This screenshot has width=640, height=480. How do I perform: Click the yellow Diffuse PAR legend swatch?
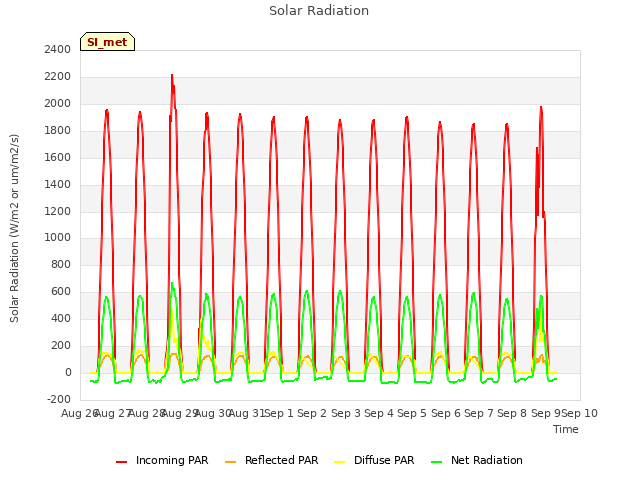pyautogui.click(x=340, y=462)
